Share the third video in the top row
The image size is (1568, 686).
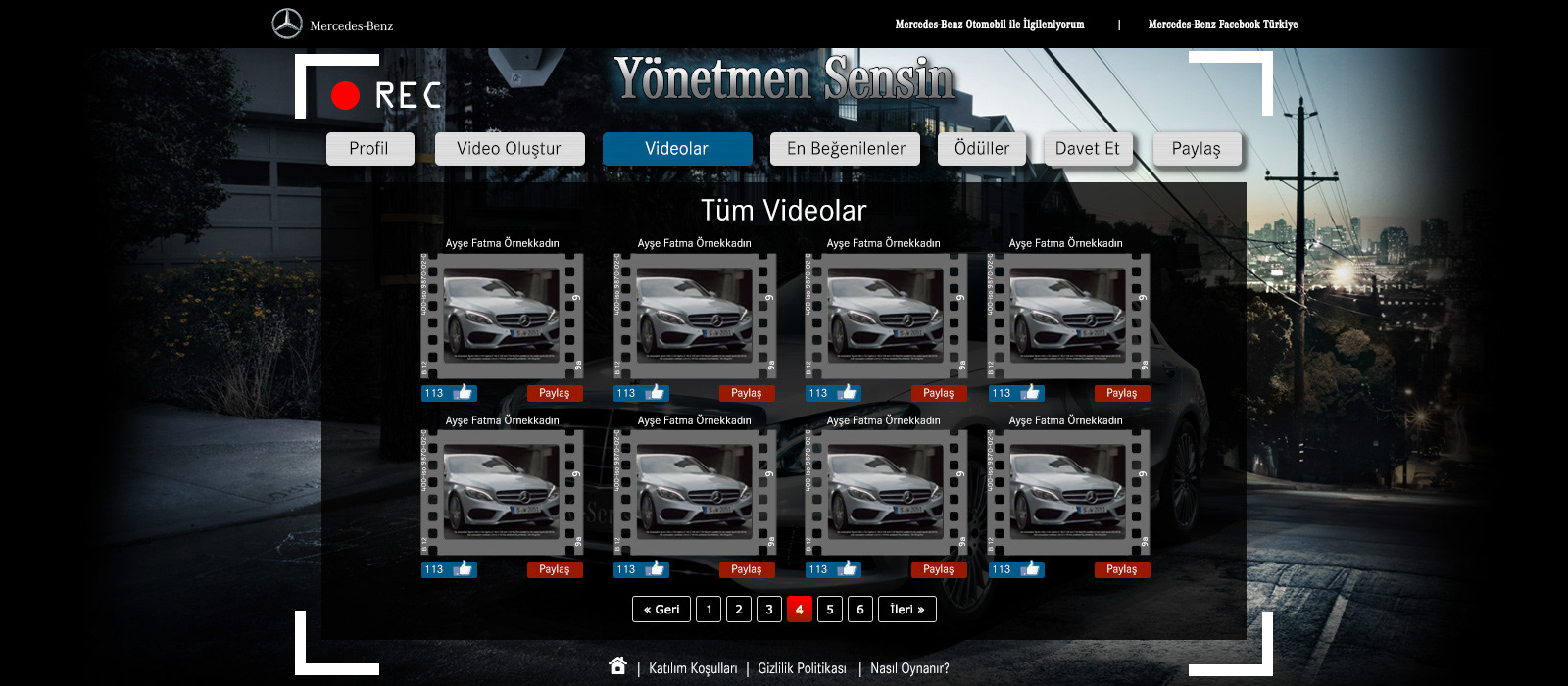[939, 393]
